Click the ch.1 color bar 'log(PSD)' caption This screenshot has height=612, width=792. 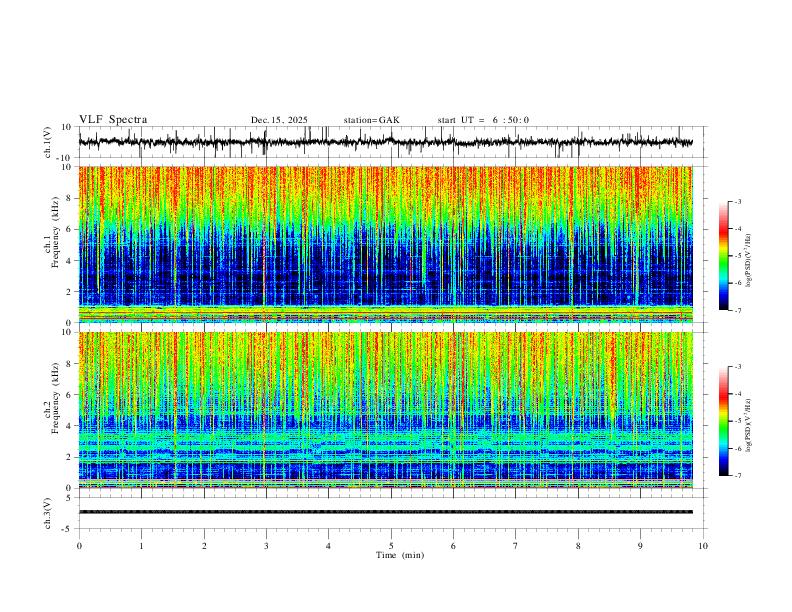coord(748,260)
